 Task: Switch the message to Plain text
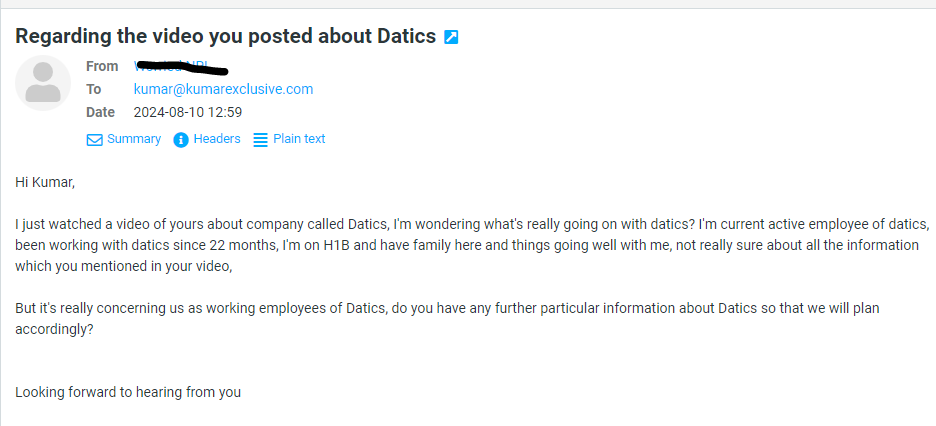pyautogui.click(x=299, y=139)
